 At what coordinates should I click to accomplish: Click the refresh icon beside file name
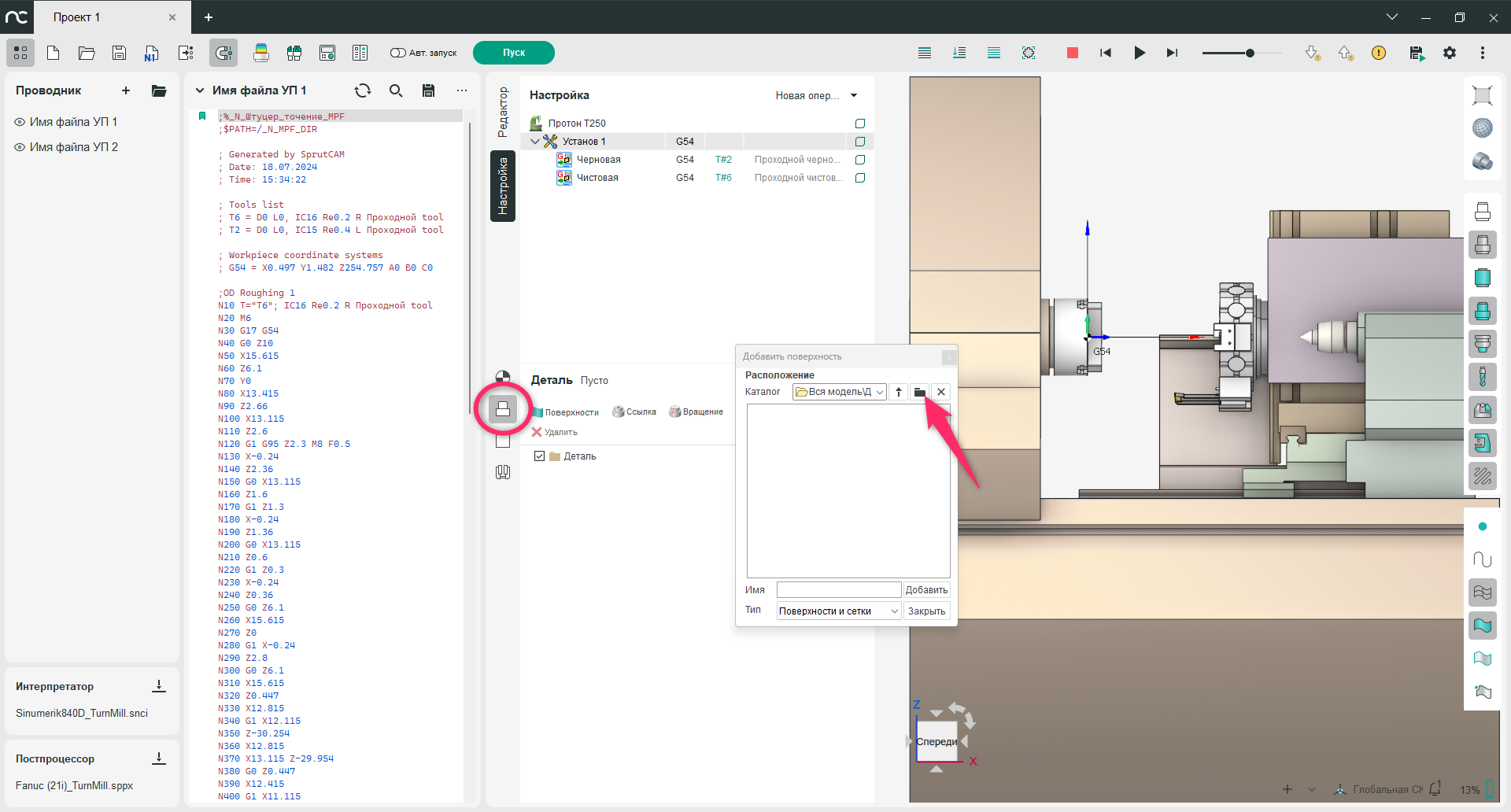[x=363, y=90]
